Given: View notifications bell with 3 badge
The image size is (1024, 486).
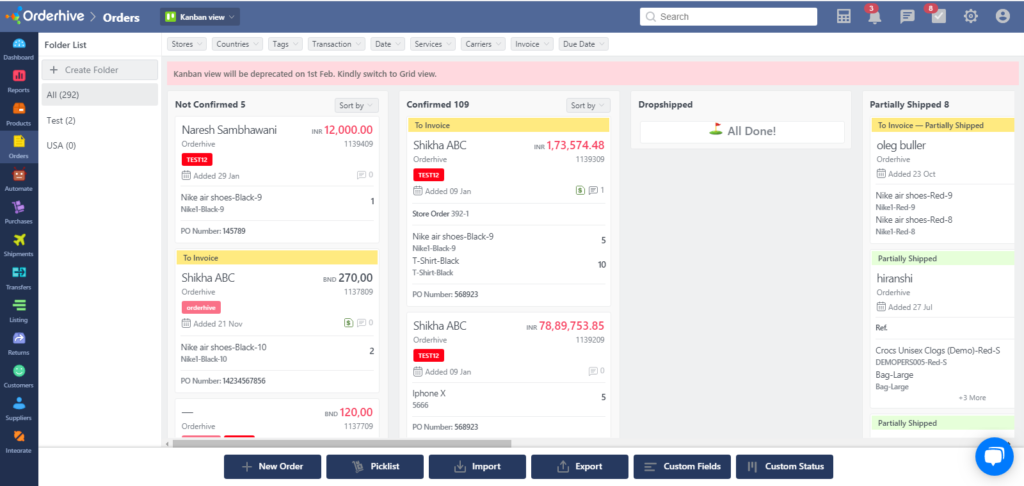Looking at the screenshot, I should pyautogui.click(x=874, y=17).
